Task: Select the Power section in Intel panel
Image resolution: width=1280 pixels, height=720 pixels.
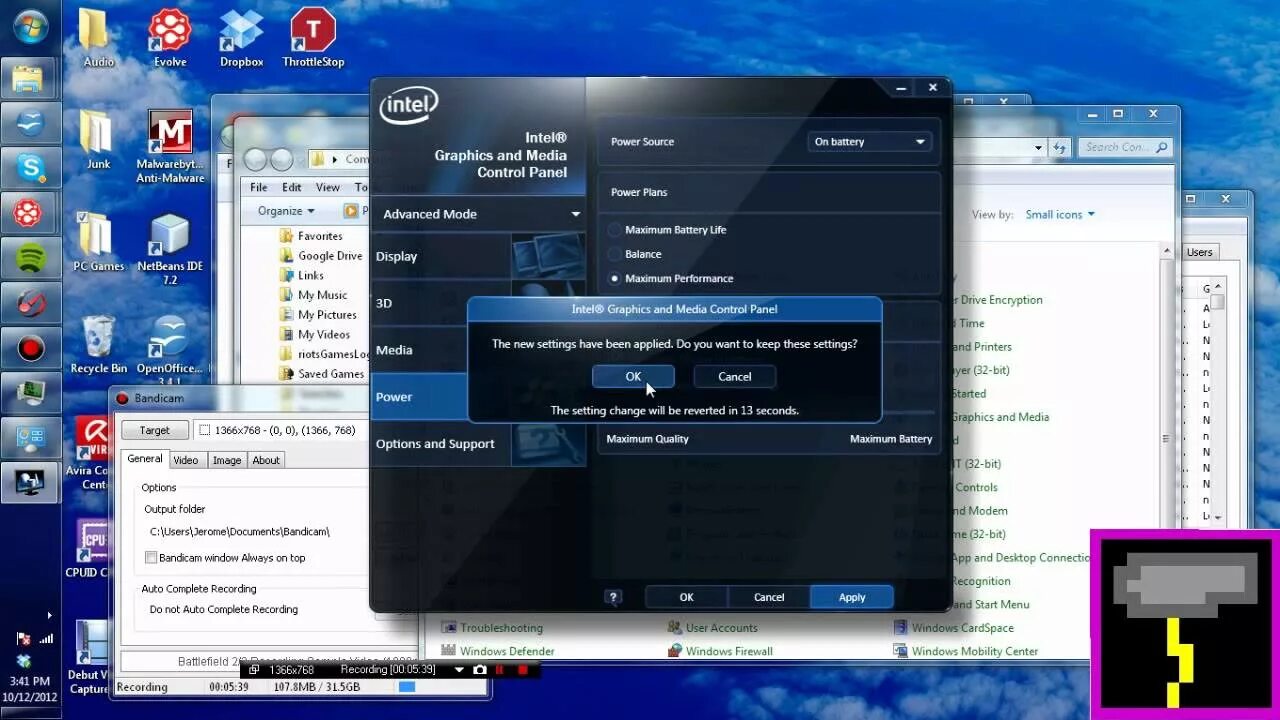Action: click(x=420, y=397)
